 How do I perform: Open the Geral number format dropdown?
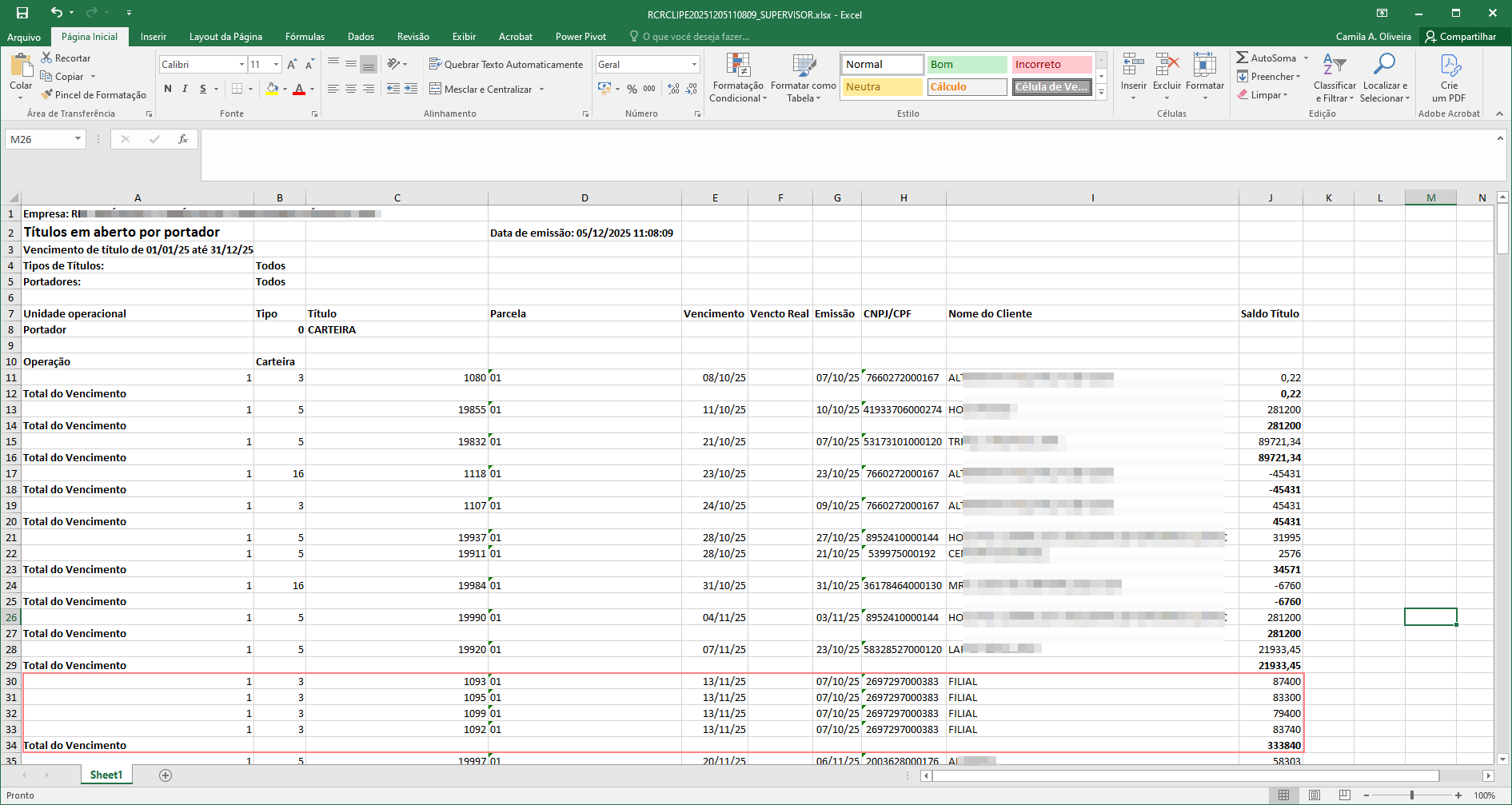[693, 65]
